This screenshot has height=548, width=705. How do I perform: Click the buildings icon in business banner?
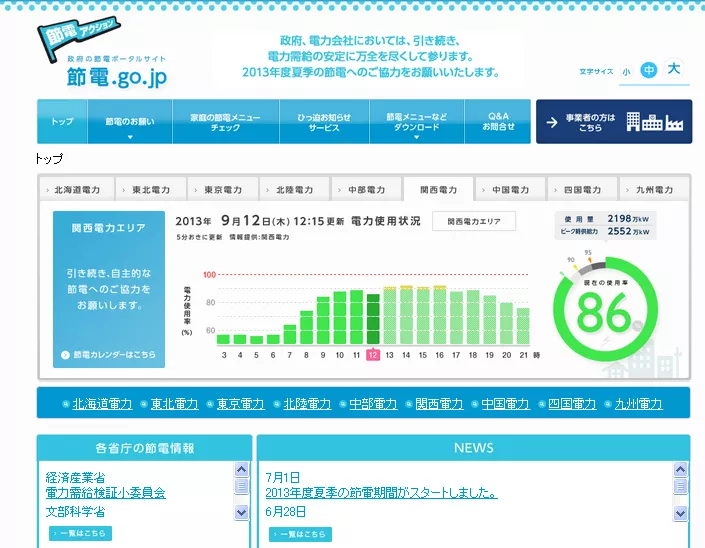click(655, 121)
